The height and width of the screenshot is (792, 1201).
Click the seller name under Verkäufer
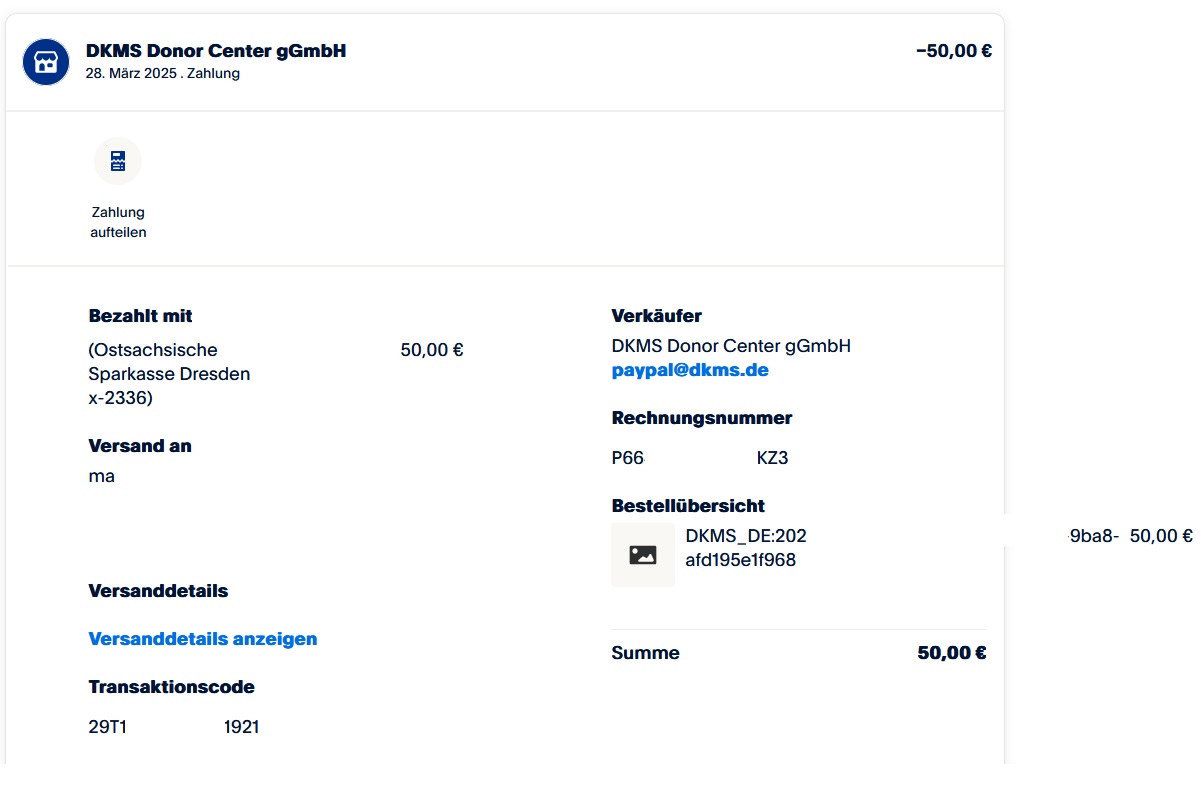coord(731,346)
